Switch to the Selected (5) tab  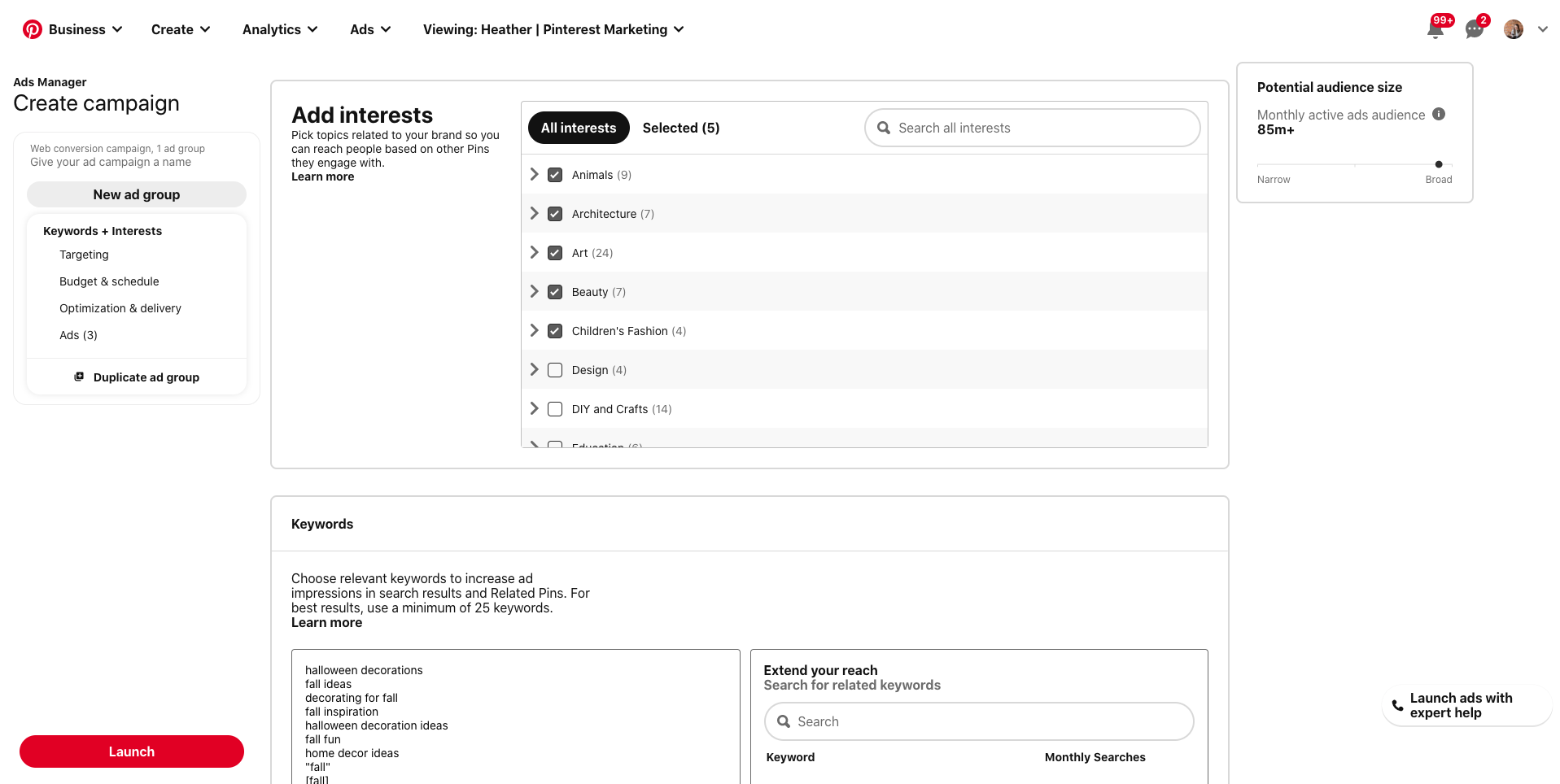click(681, 128)
